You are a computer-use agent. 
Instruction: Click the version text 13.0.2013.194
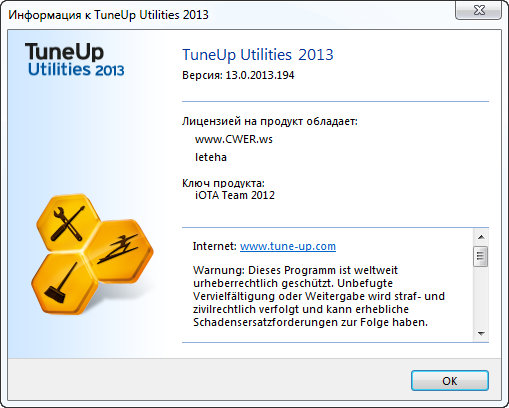(x=260, y=75)
